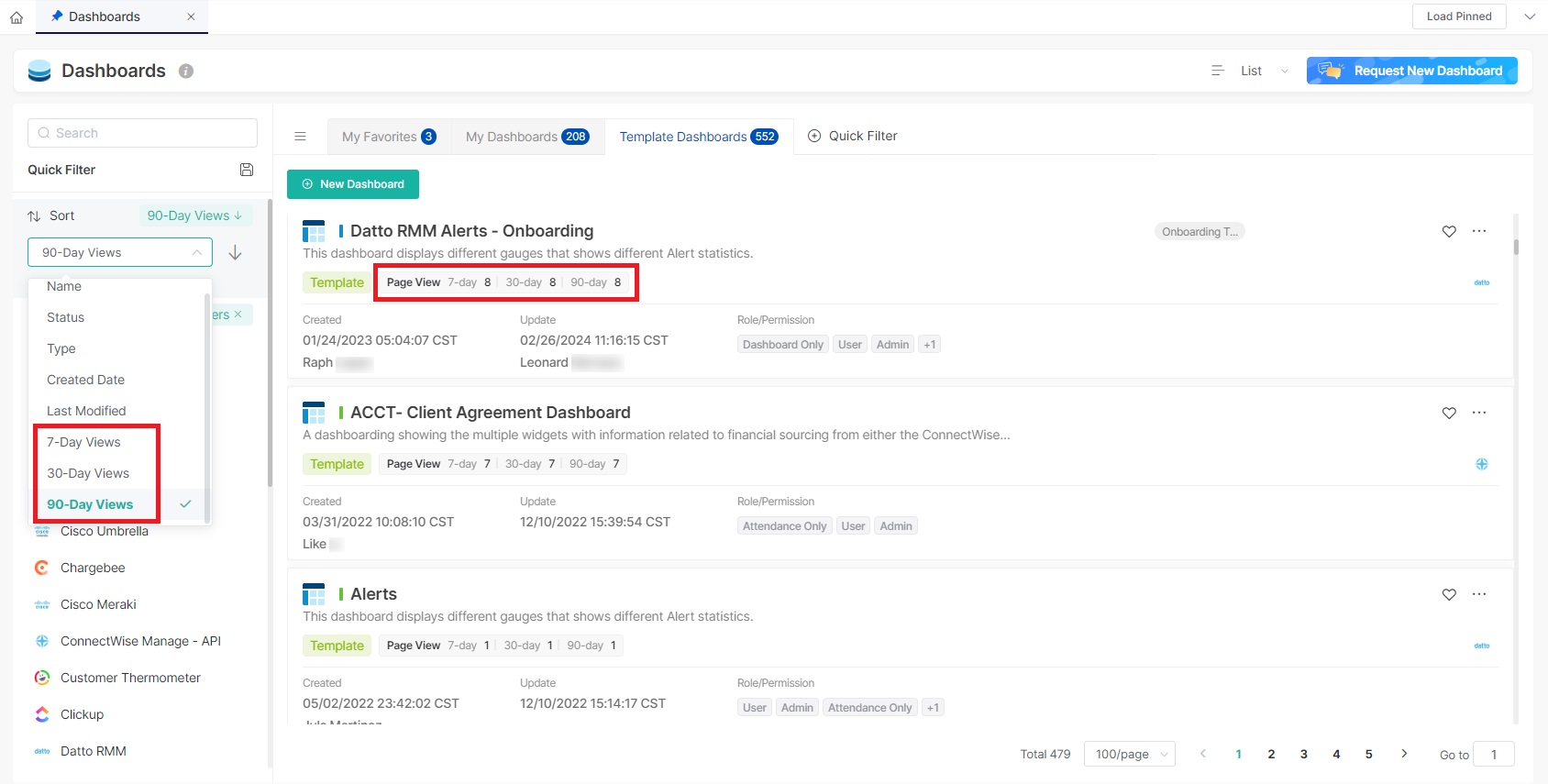Screen dimensions: 1548x784
Task: Click the home icon in top bar
Action: (x=17, y=17)
